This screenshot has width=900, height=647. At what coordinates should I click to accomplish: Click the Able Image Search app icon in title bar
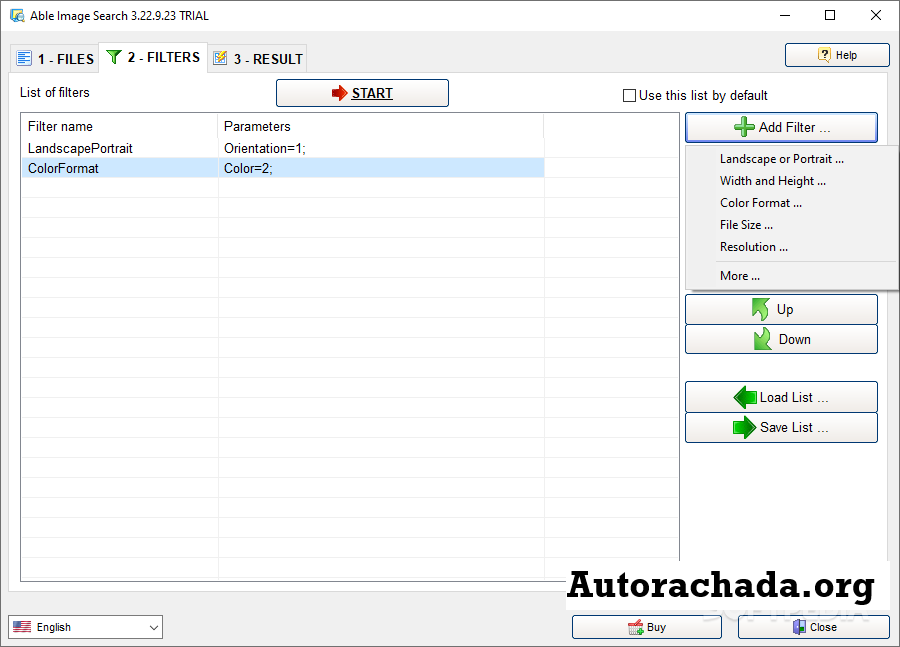(17, 16)
